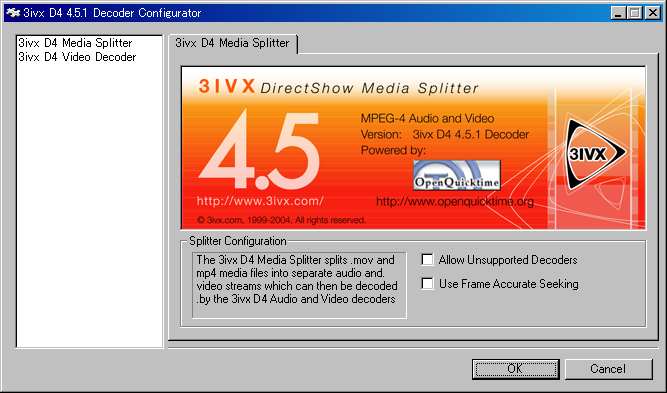Click the 3ivx triangle logo in banner
The height and width of the screenshot is (393, 667).
pyautogui.click(x=596, y=154)
